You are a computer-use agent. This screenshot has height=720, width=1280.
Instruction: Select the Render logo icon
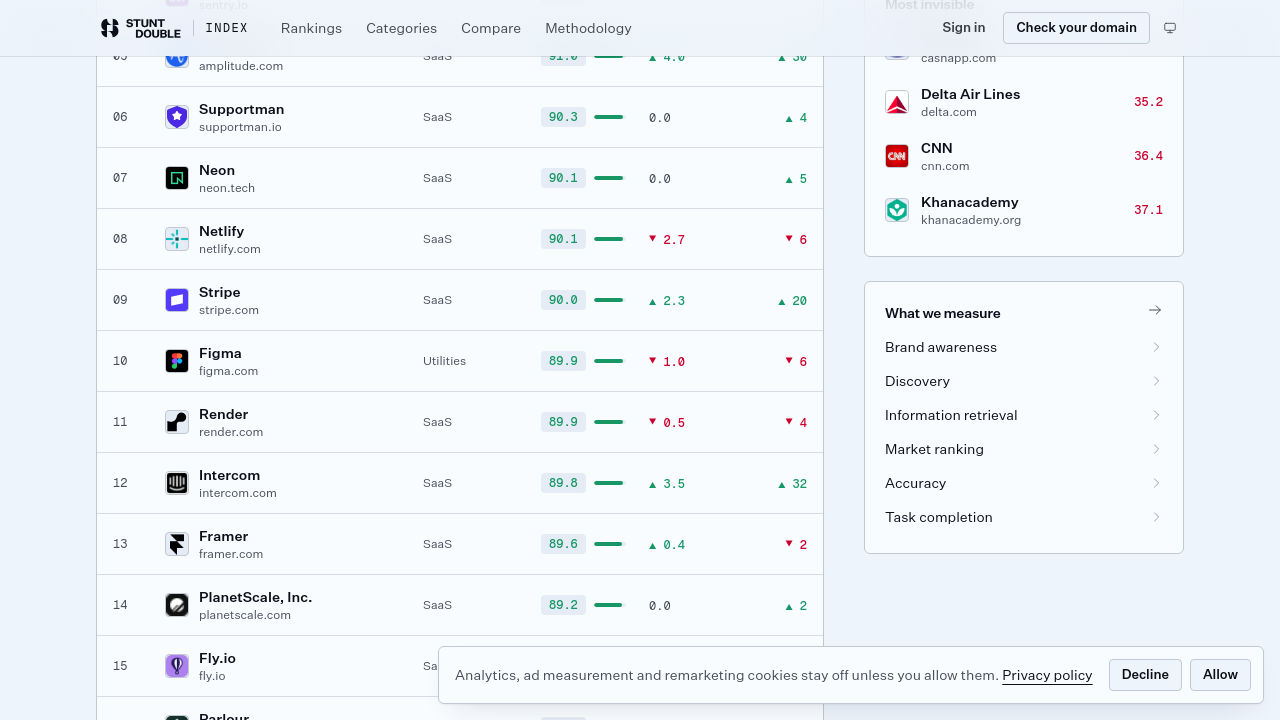click(x=177, y=422)
